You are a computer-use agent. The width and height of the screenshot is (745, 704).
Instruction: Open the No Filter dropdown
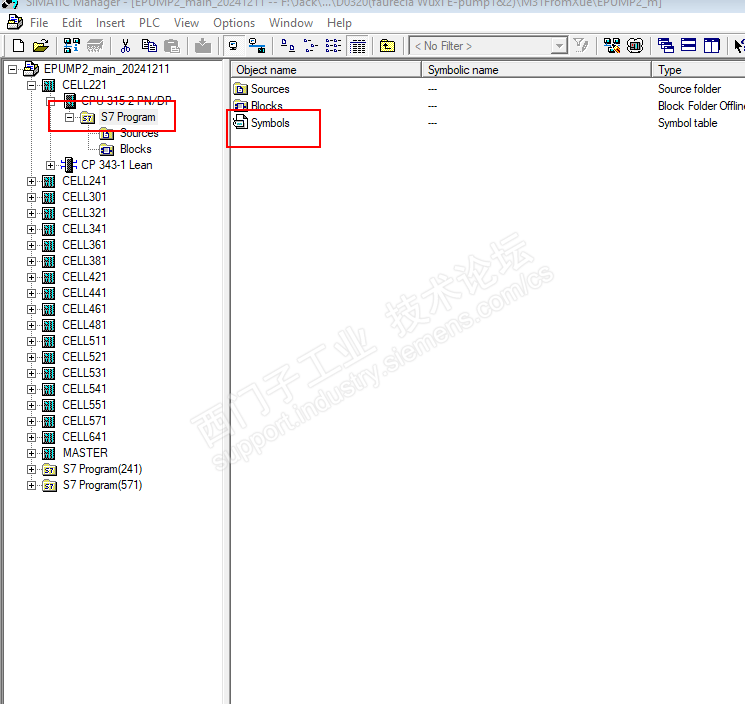click(x=559, y=46)
